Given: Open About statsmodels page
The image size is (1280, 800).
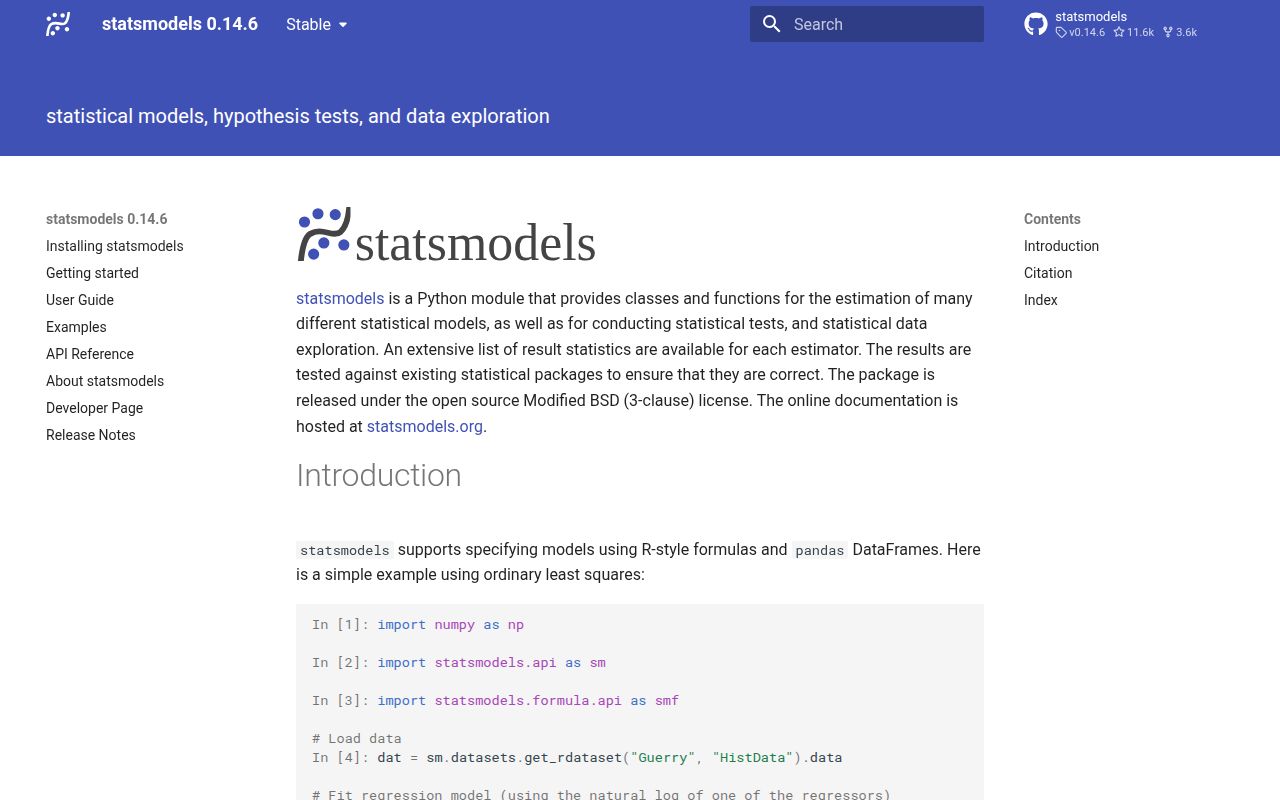Looking at the screenshot, I should pos(105,381).
